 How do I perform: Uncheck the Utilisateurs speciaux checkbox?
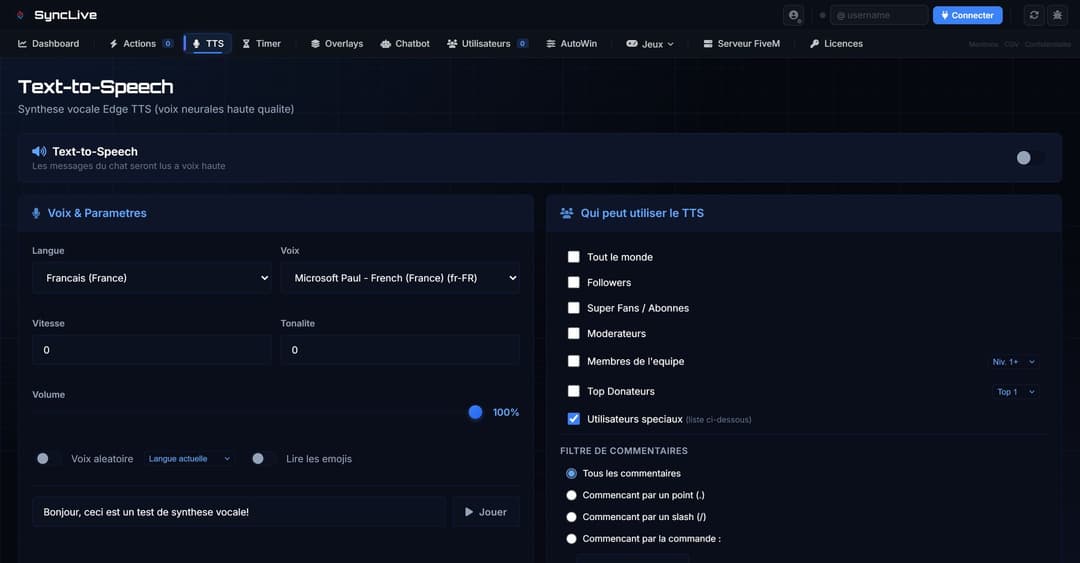(574, 419)
